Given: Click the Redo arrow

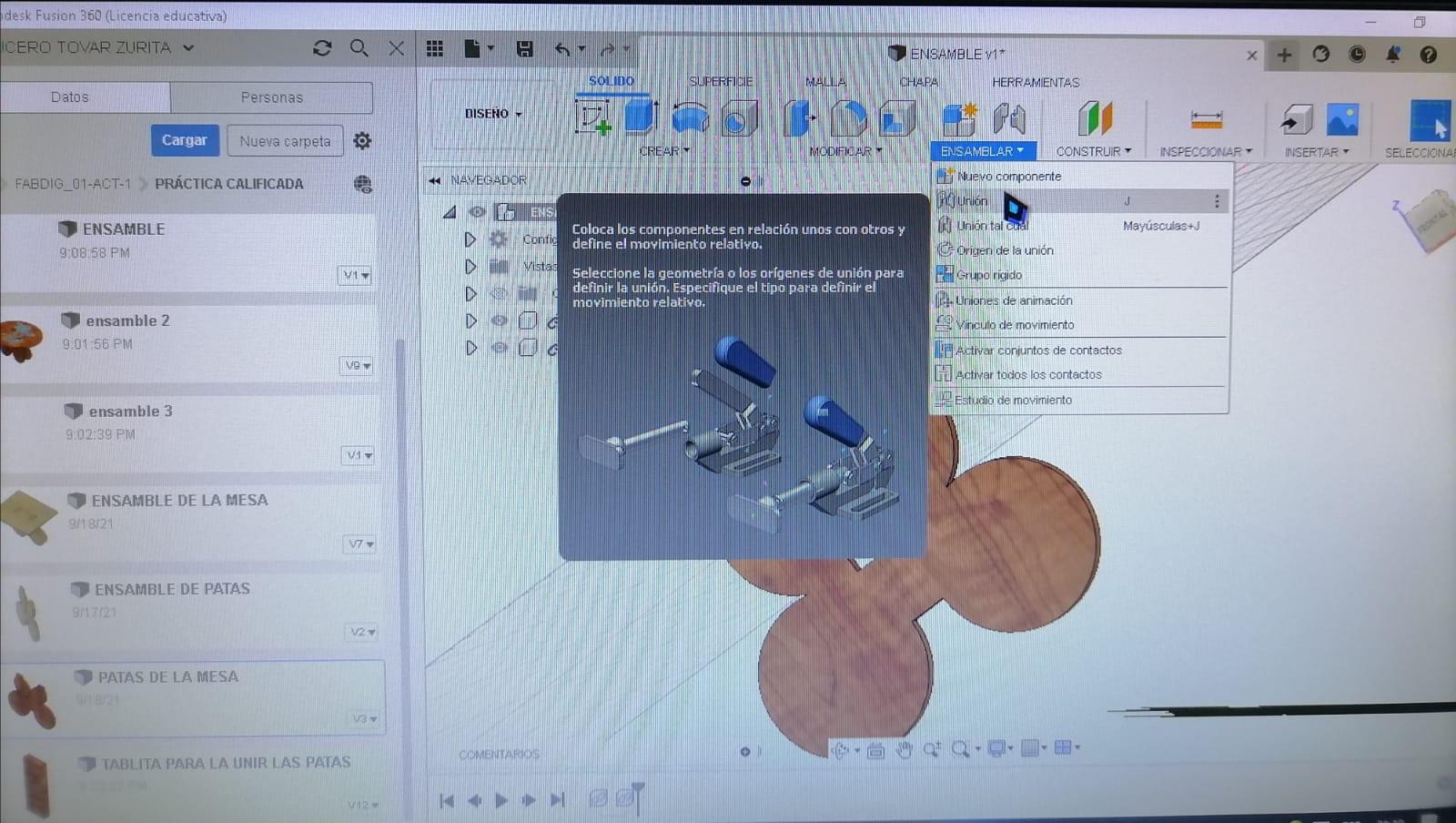Looking at the screenshot, I should point(608,49).
